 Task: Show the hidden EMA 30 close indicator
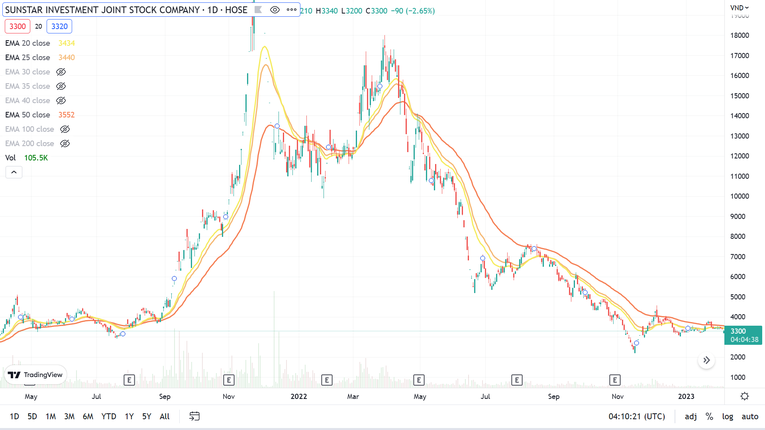61,72
